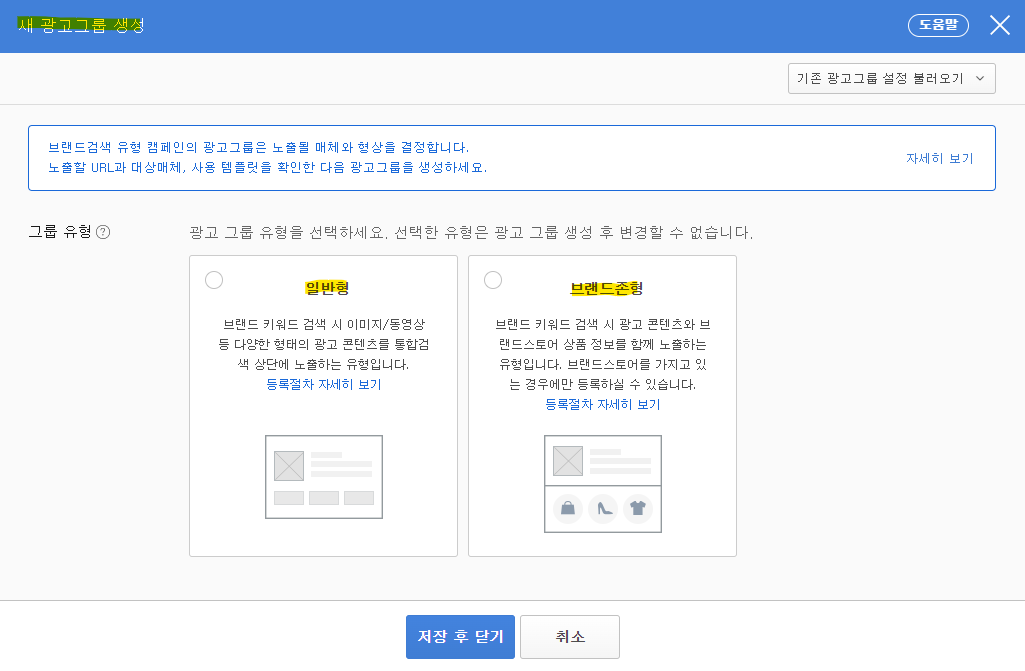Click the 그룹 유형 label
The width and height of the screenshot is (1025, 671).
coord(60,232)
